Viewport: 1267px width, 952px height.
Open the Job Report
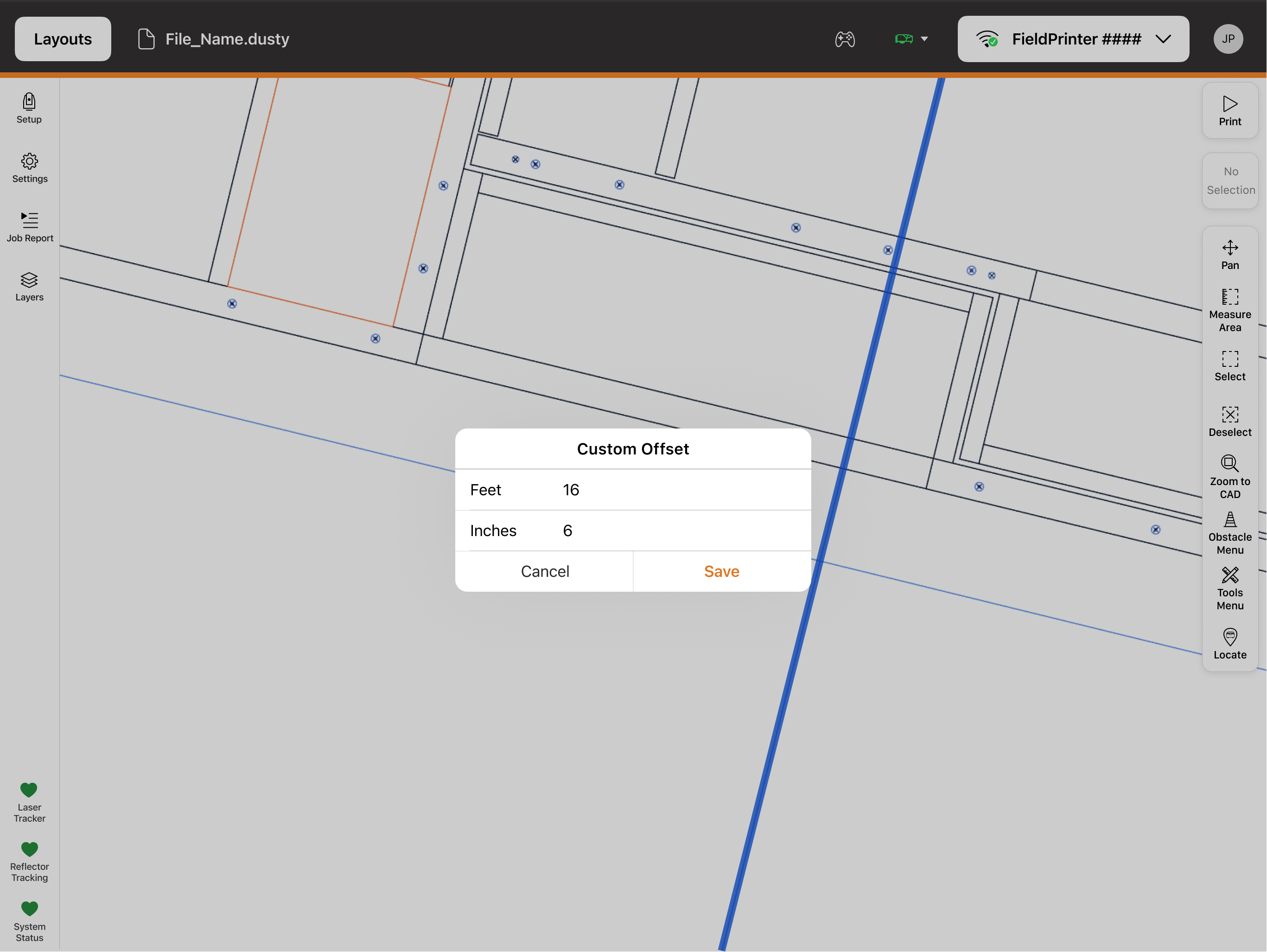(x=30, y=227)
